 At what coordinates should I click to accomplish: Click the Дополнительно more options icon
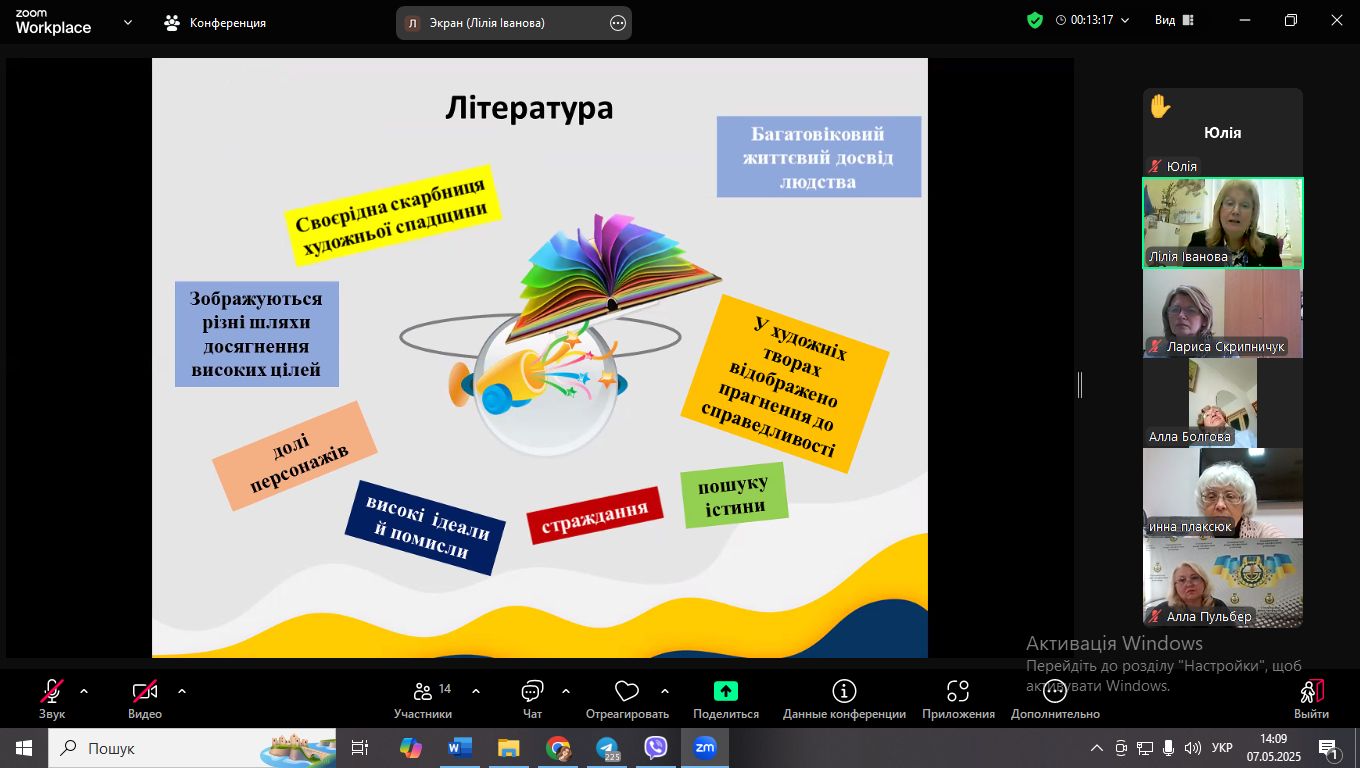point(1054,692)
